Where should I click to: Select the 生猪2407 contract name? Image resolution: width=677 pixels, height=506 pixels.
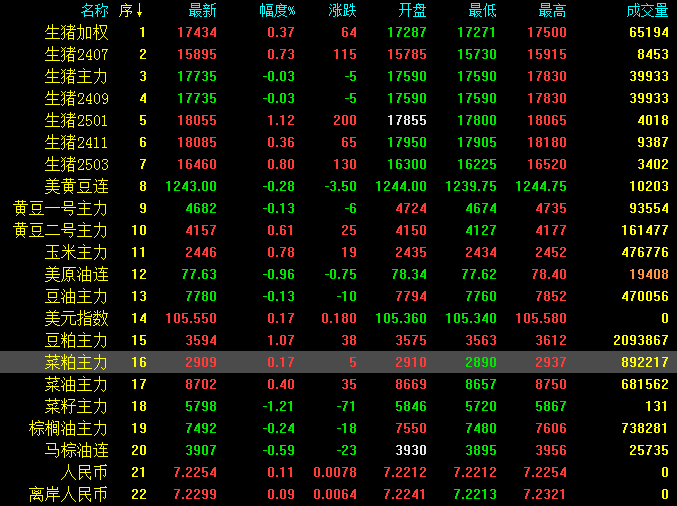pos(76,54)
